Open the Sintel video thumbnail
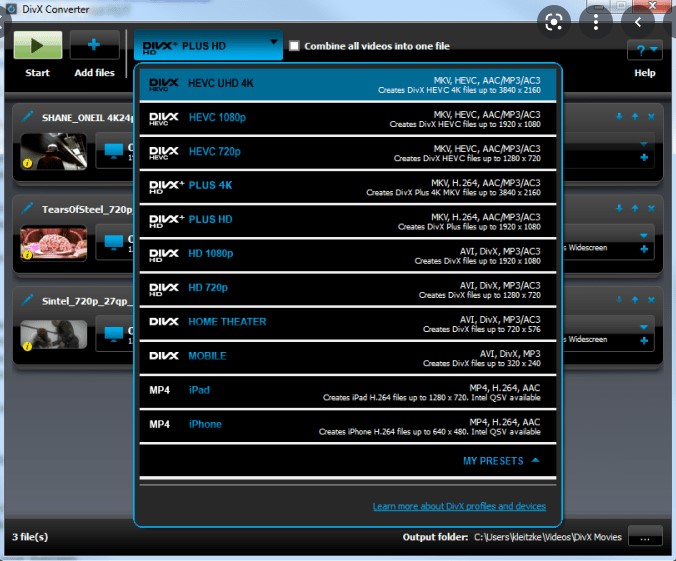This screenshot has width=676, height=561. click(x=53, y=335)
